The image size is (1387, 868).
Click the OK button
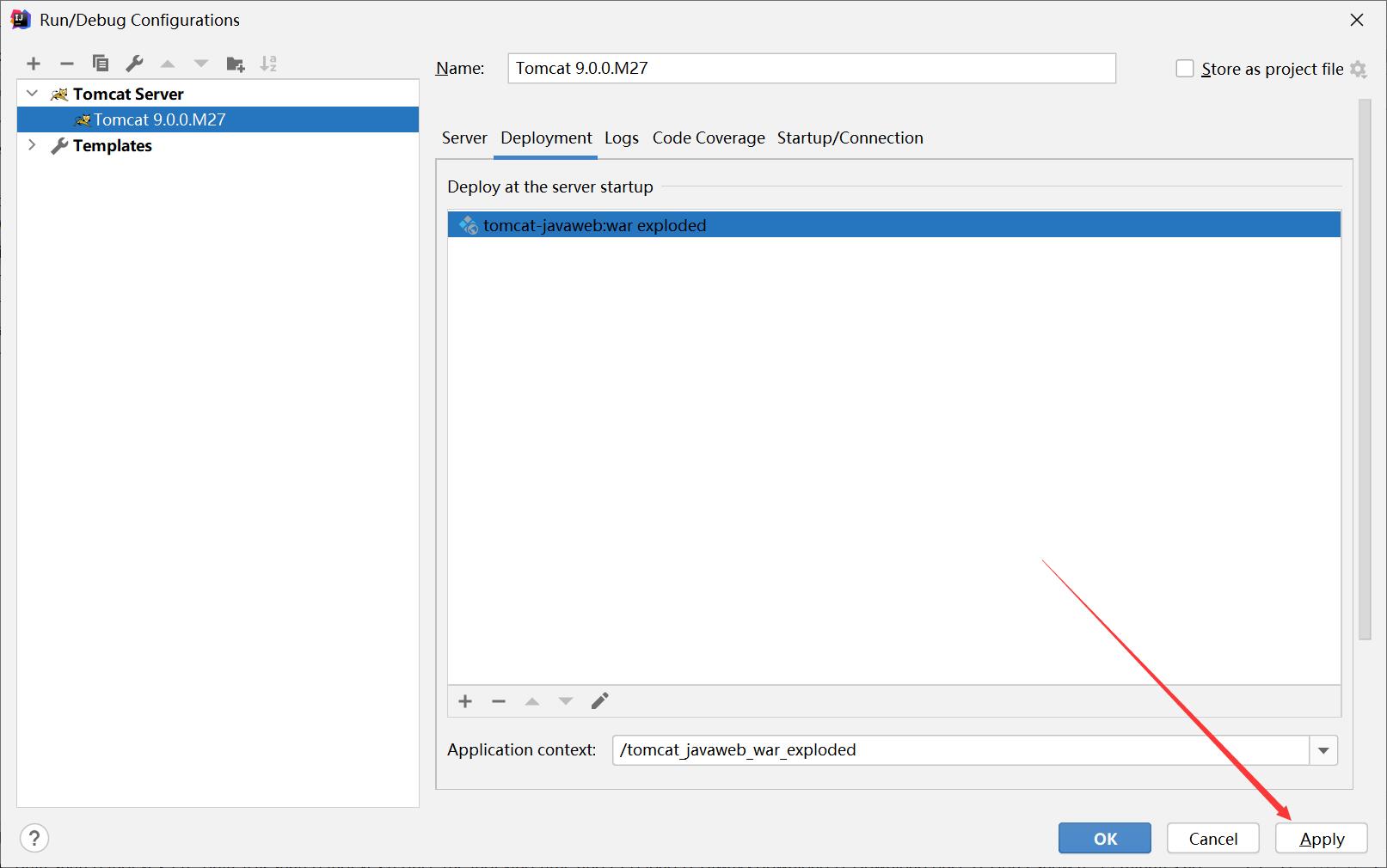1105,838
